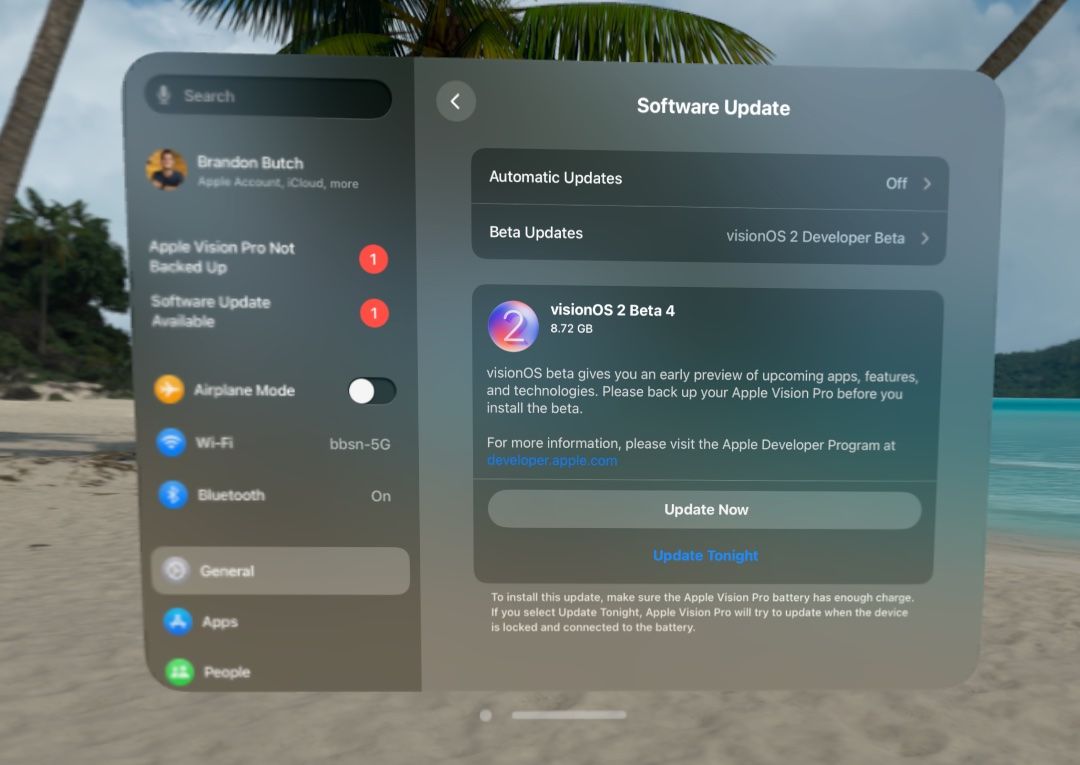The image size is (1080, 765).
Task: Click the Off value for Automatic Updates
Action: pos(896,183)
